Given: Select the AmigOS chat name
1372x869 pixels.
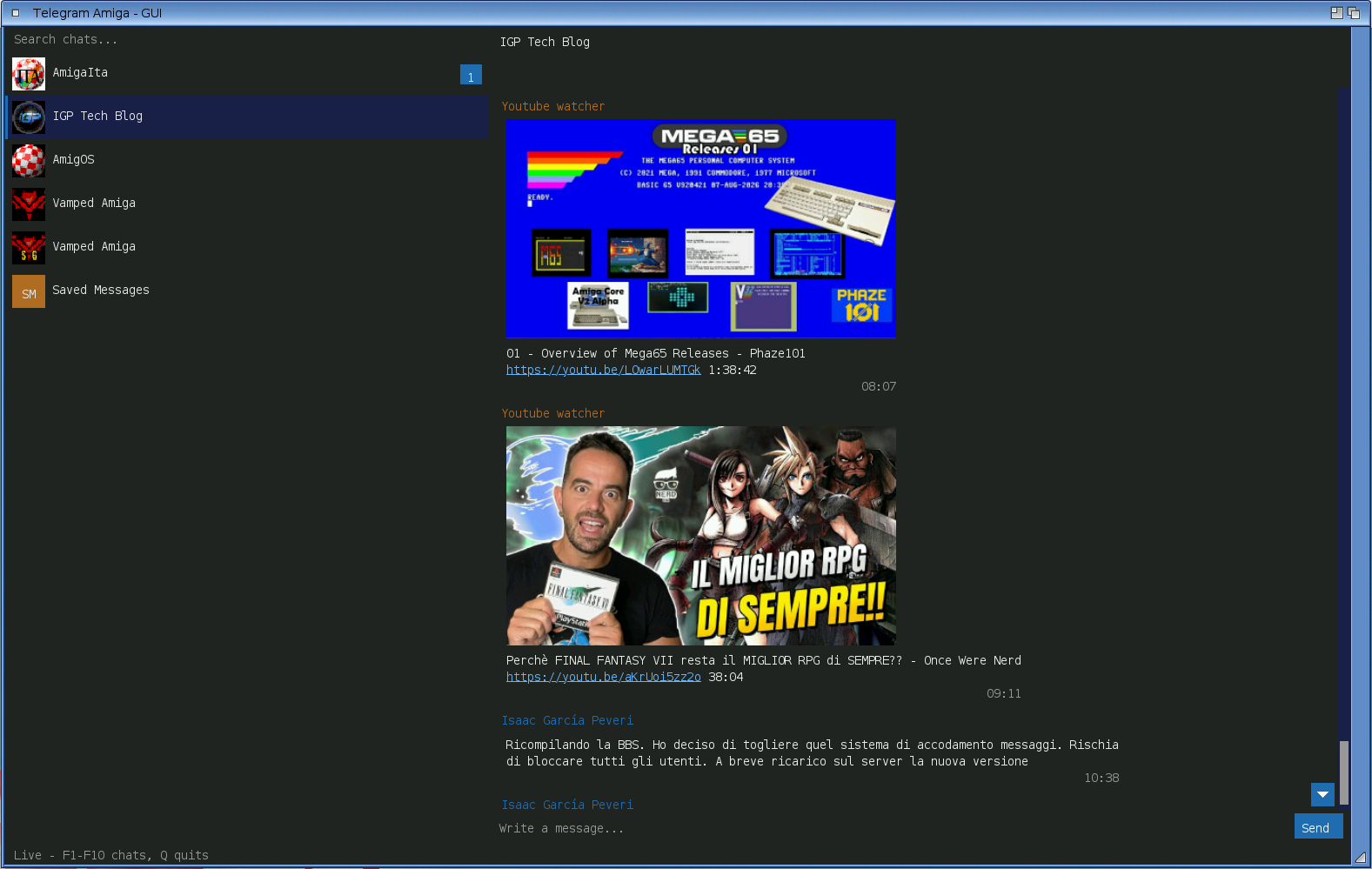Looking at the screenshot, I should pos(73,159).
